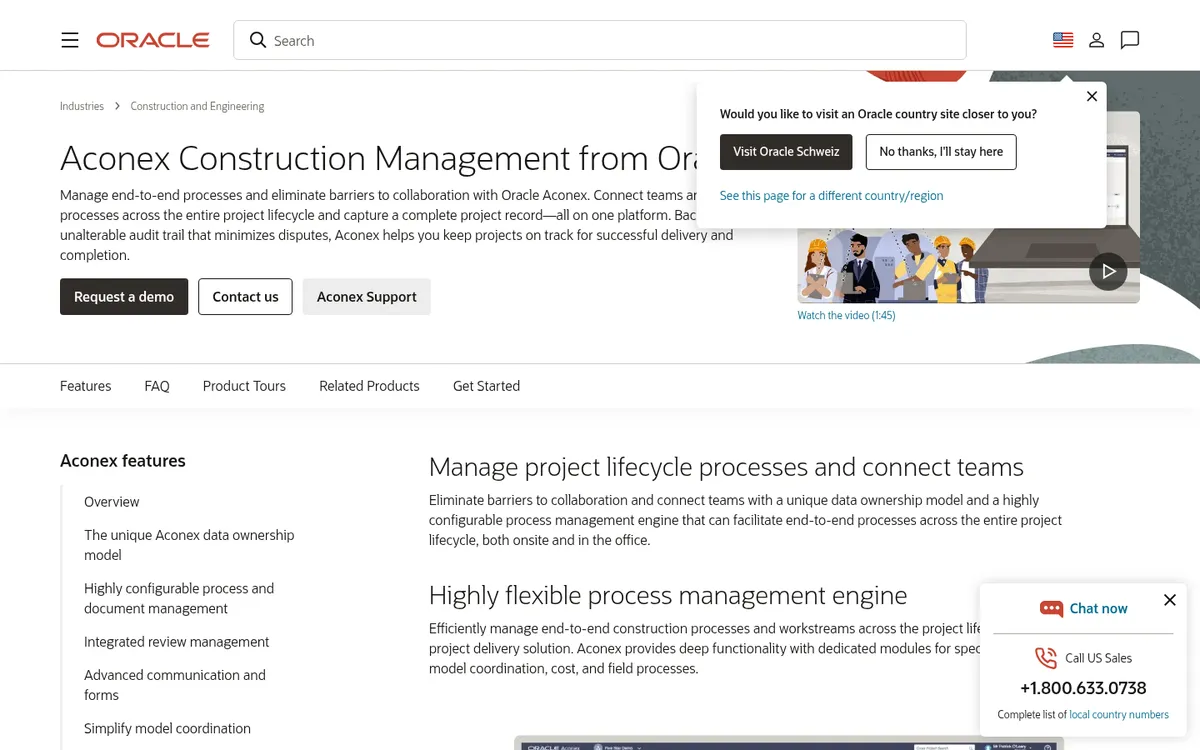Open Construction and Engineering breadcrumb

tap(197, 106)
